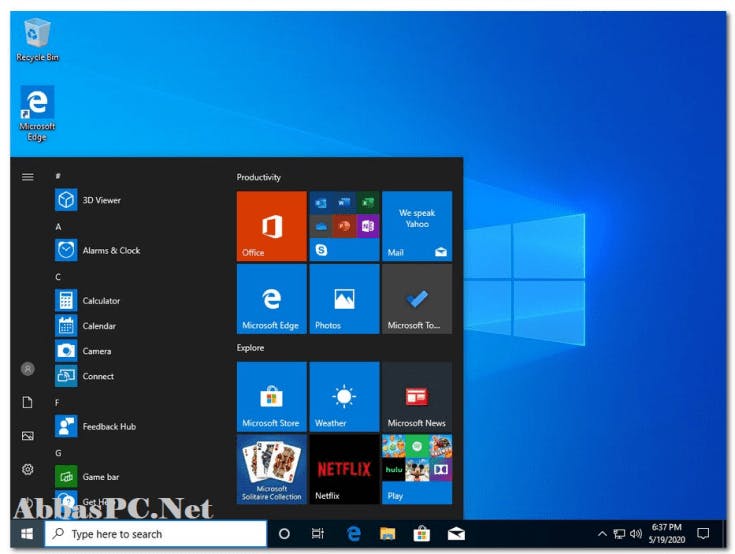Screen dimensions: 735x554
Task: Open the Play folder tile
Action: pos(417,469)
